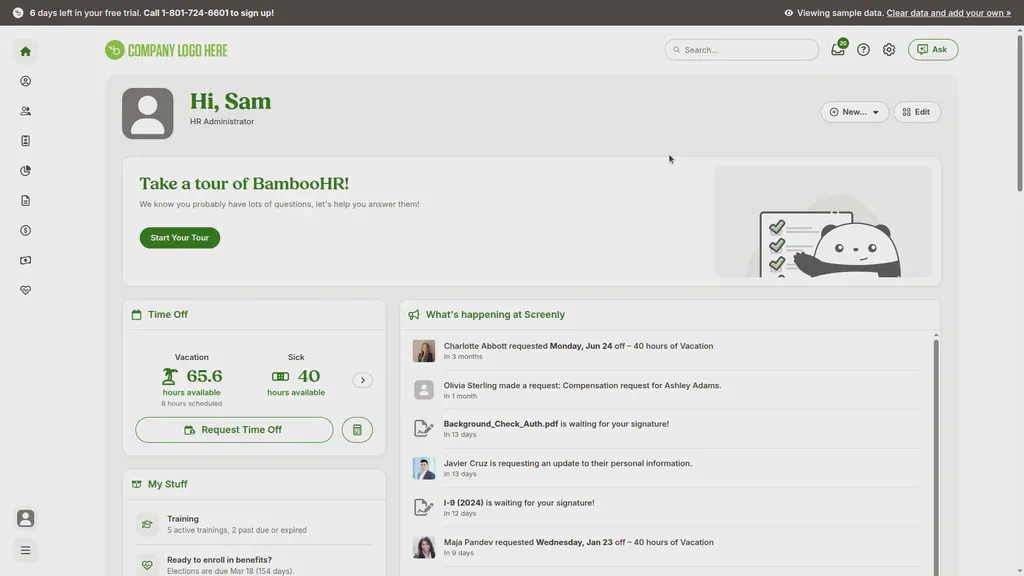Open the hamburger menu at bottom left
This screenshot has height=576, width=1024.
[x=25, y=549]
